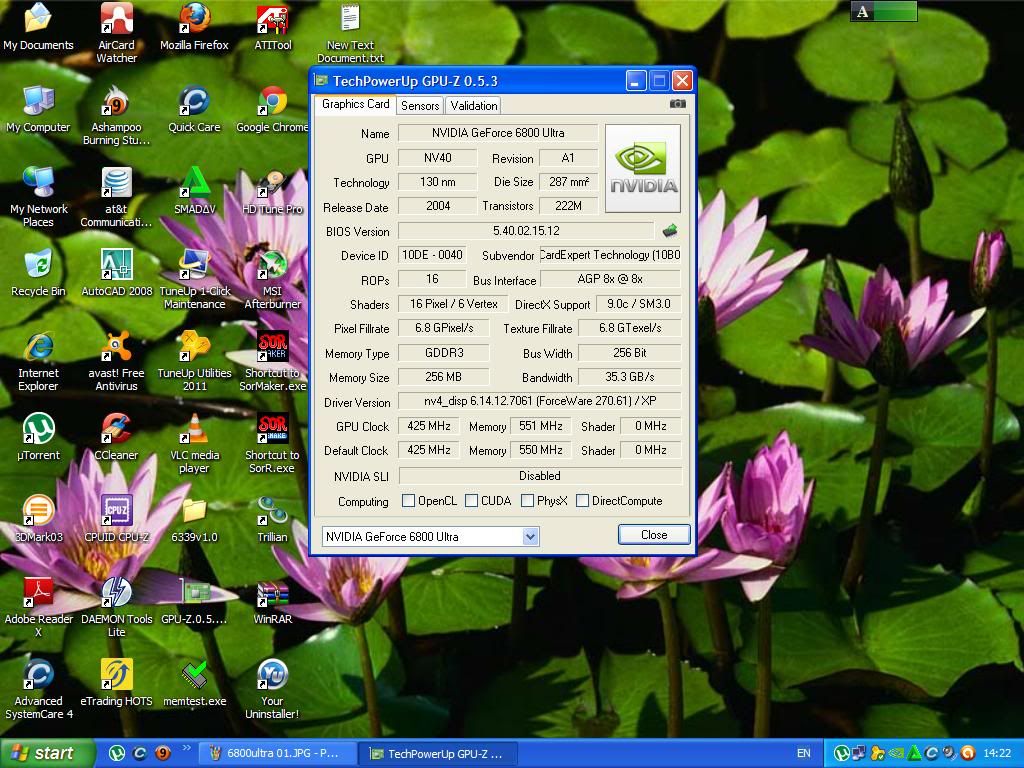
Task: Click the Close button in GPU-Z
Action: [x=654, y=535]
